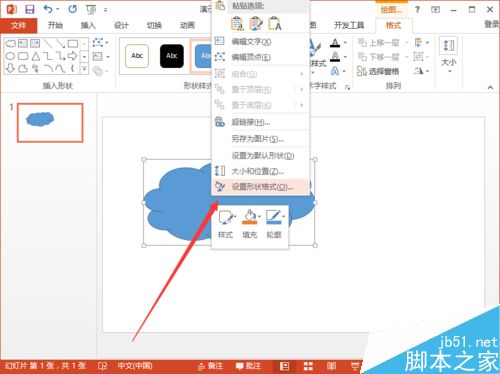Switch to the 动画 ribbon tab

pos(187,25)
